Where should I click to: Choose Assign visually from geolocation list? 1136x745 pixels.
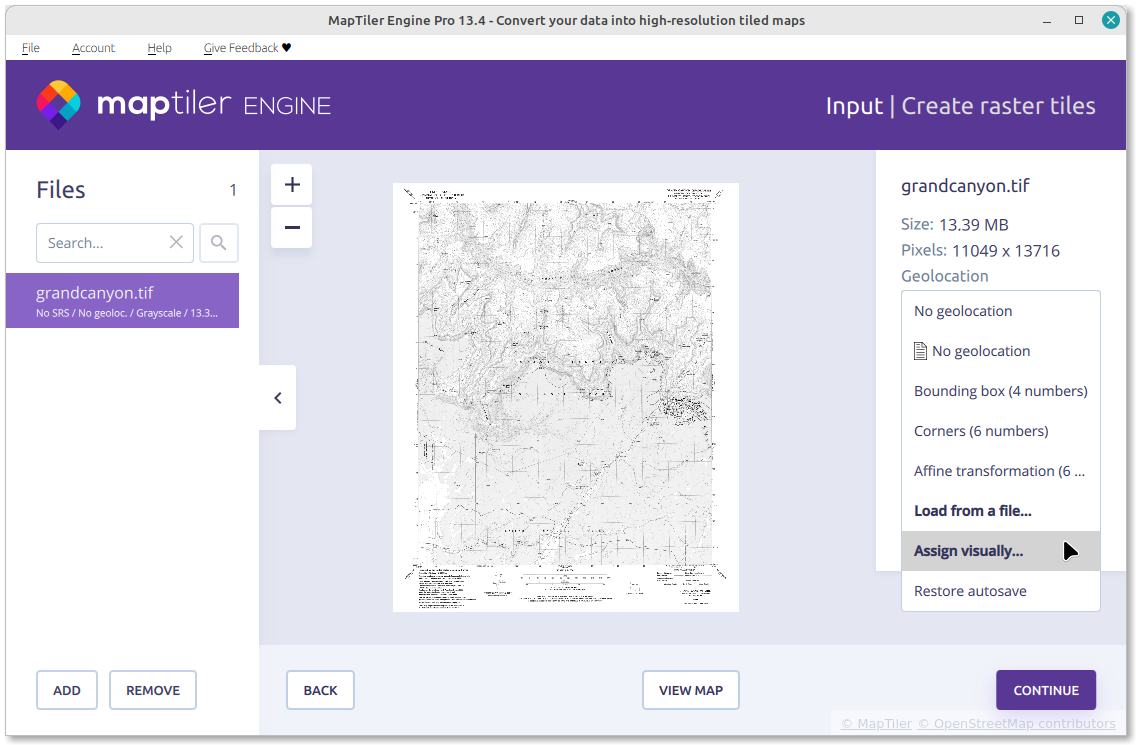[968, 551]
